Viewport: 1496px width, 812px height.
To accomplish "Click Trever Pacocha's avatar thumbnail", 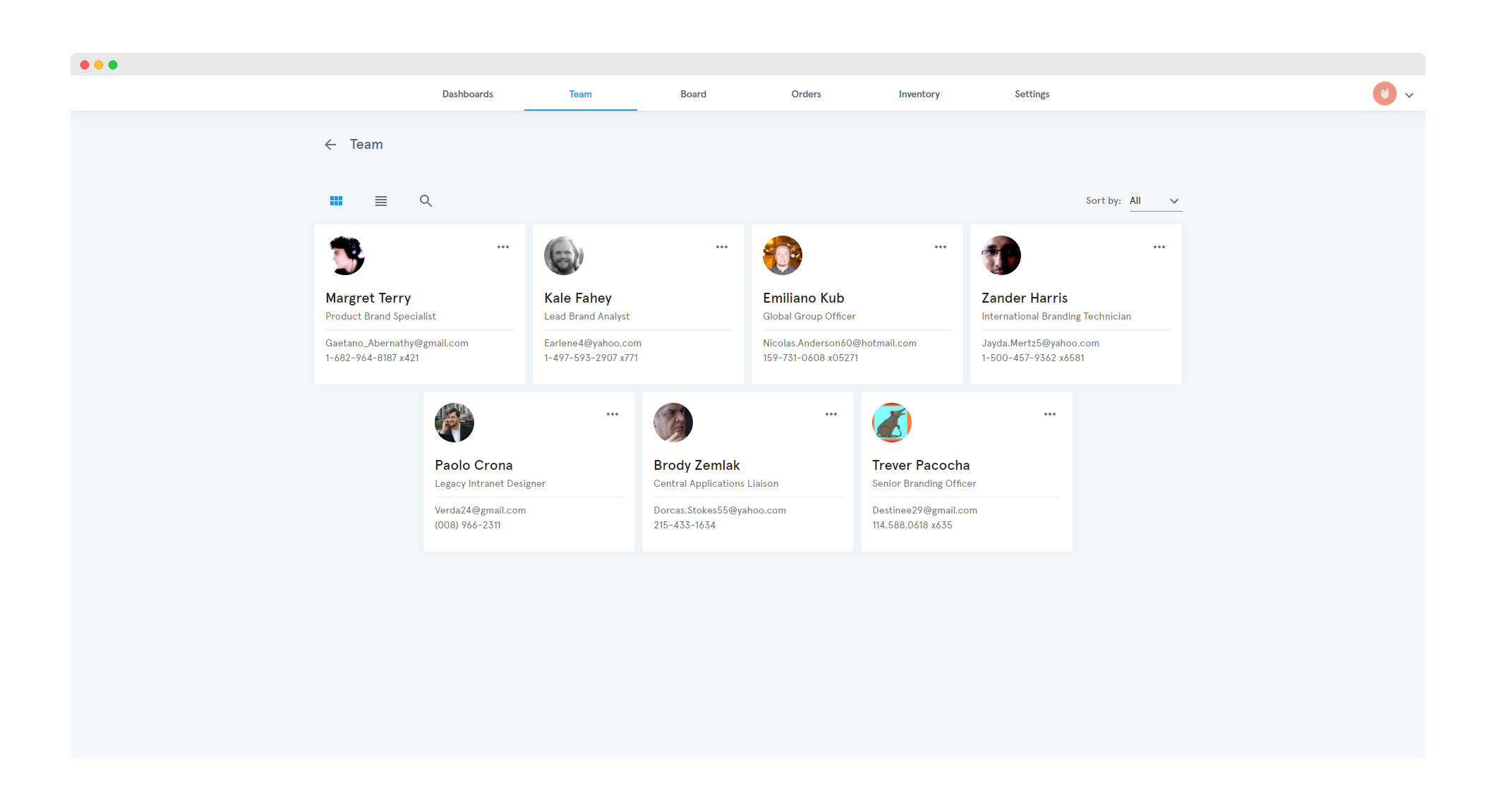I will click(x=891, y=423).
